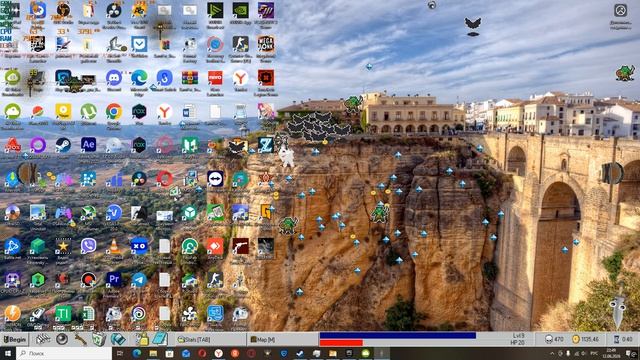The width and height of the screenshot is (640, 360).
Task: Launch Microsoft Edge desktop shortcut
Action: (139, 78)
